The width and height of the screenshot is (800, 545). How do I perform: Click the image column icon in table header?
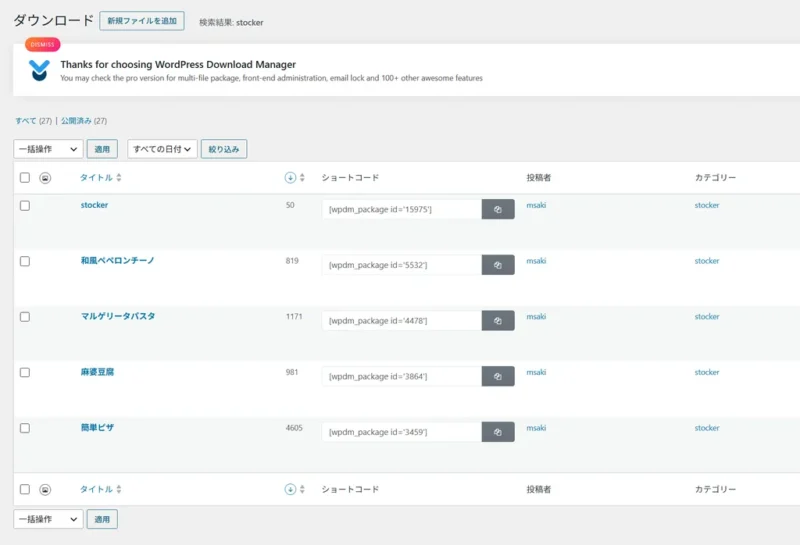tap(45, 178)
